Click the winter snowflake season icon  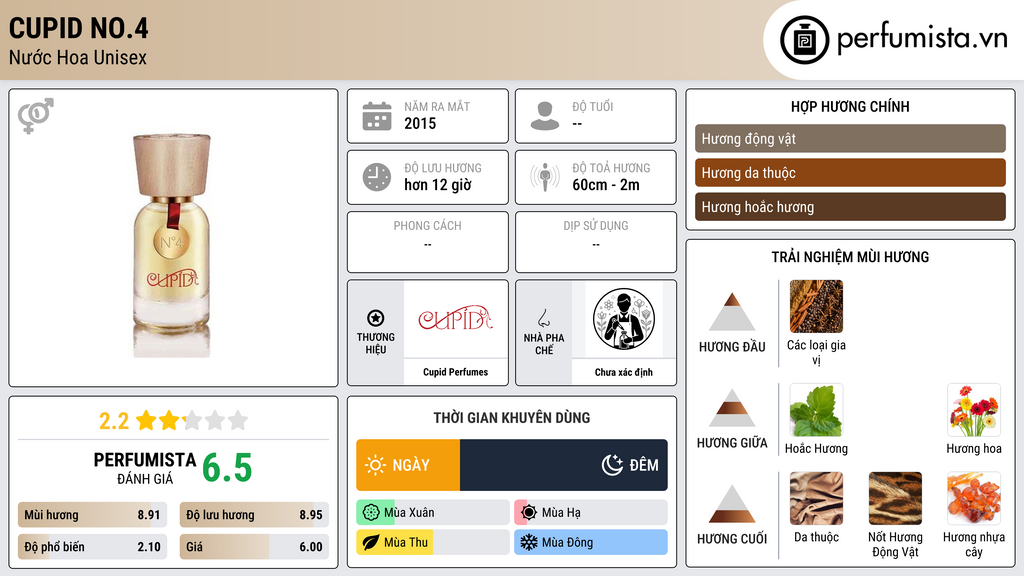(529, 542)
